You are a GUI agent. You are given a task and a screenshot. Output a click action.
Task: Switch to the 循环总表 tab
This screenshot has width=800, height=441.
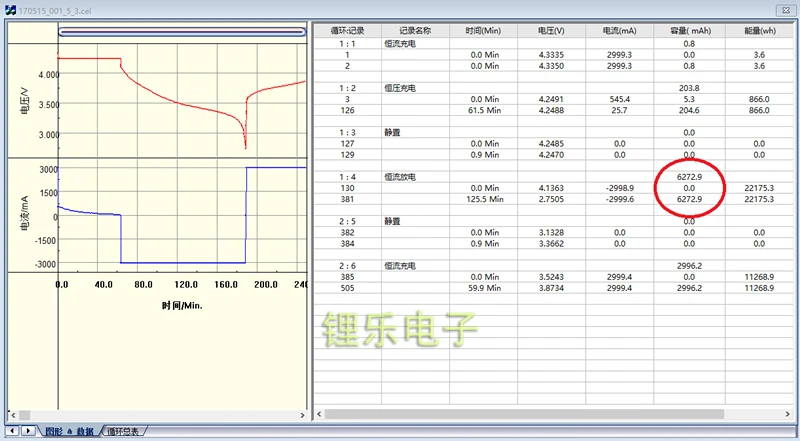point(123,431)
